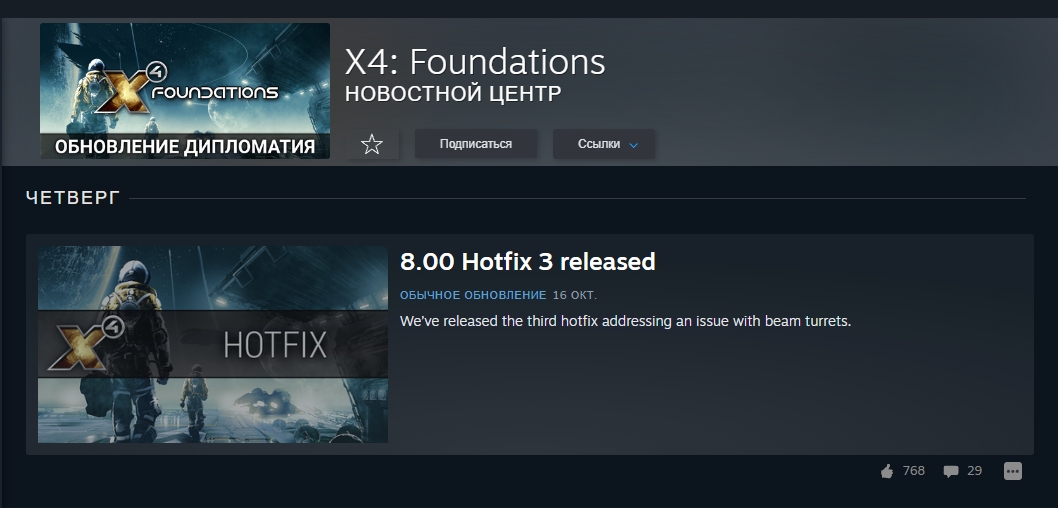Image resolution: width=1058 pixels, height=508 pixels.
Task: Click the ЧЕТВЕРГ day section header
Action: [73, 198]
